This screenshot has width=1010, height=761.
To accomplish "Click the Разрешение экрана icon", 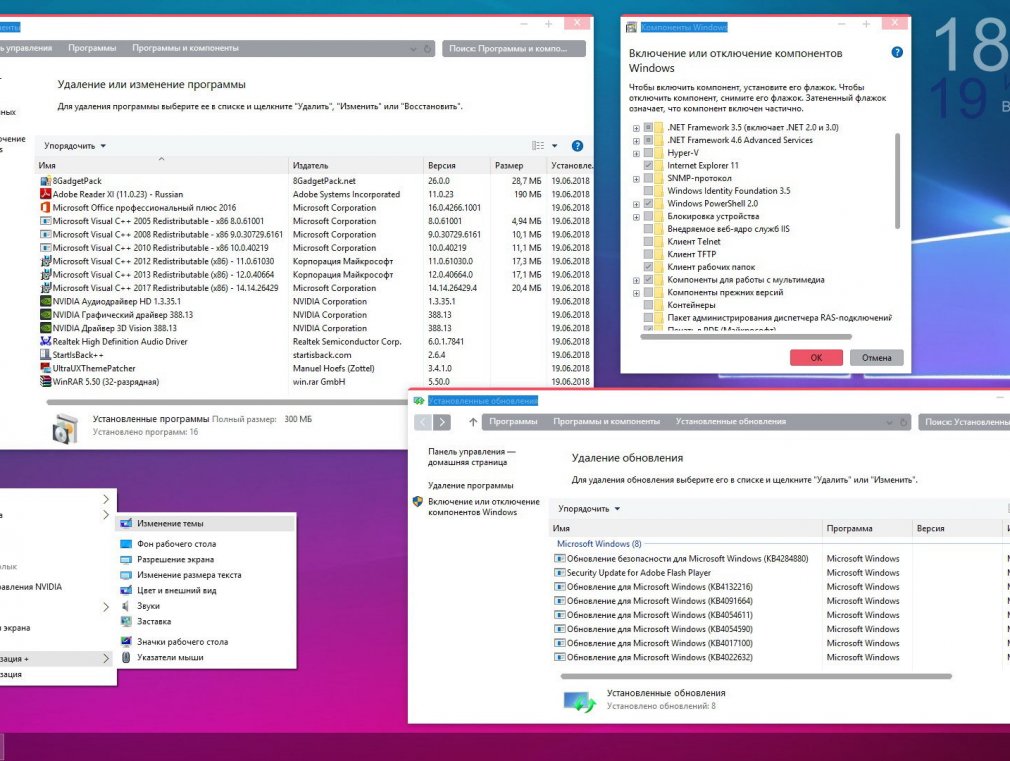I will click(126, 559).
